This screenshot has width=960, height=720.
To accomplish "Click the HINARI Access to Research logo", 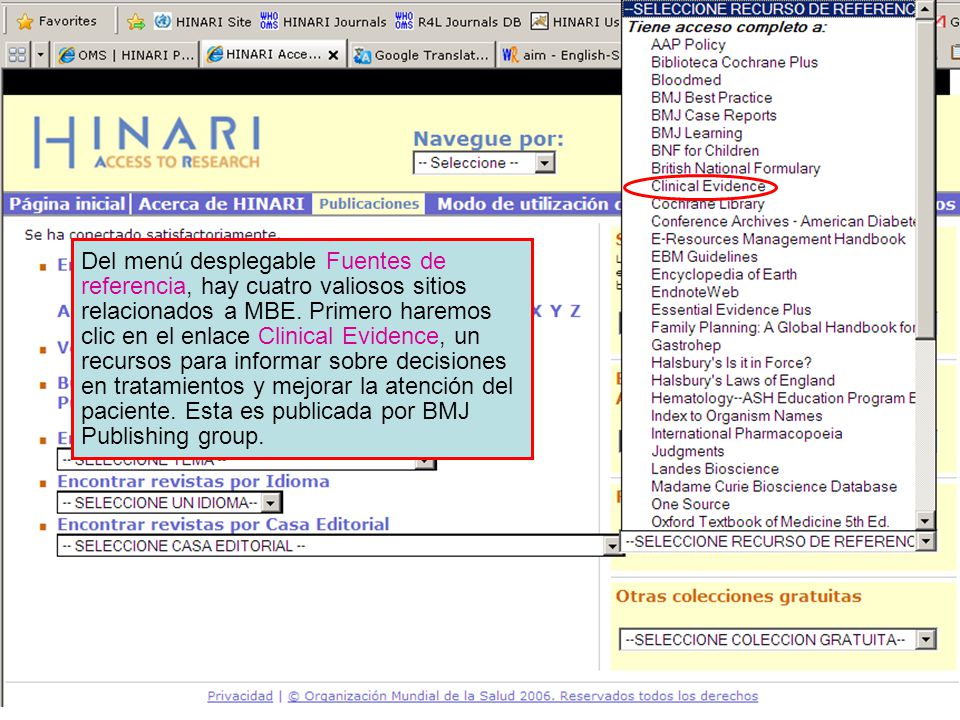I will coord(147,142).
